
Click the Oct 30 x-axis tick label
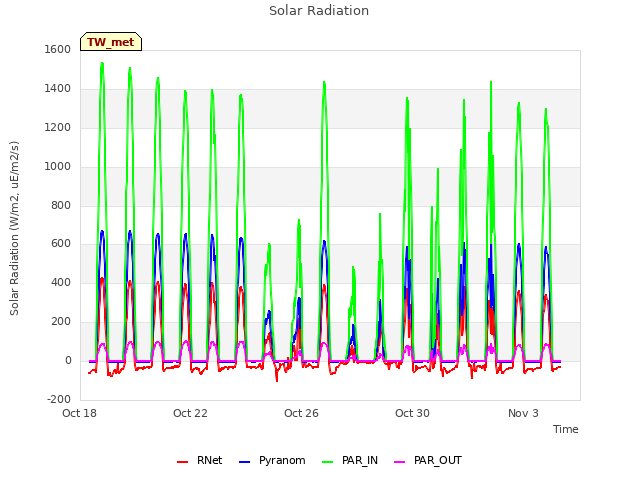click(412, 413)
